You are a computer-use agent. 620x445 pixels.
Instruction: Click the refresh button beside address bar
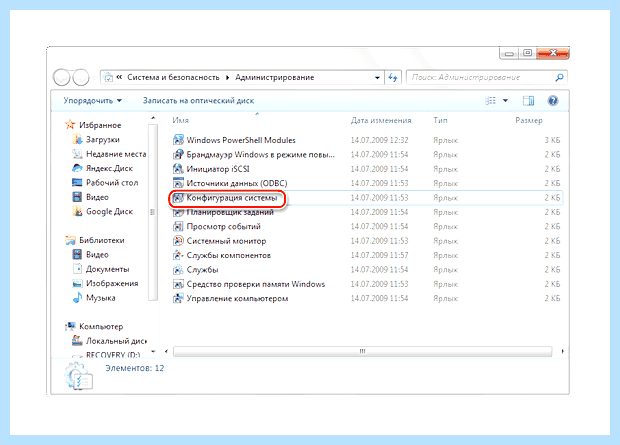point(393,78)
